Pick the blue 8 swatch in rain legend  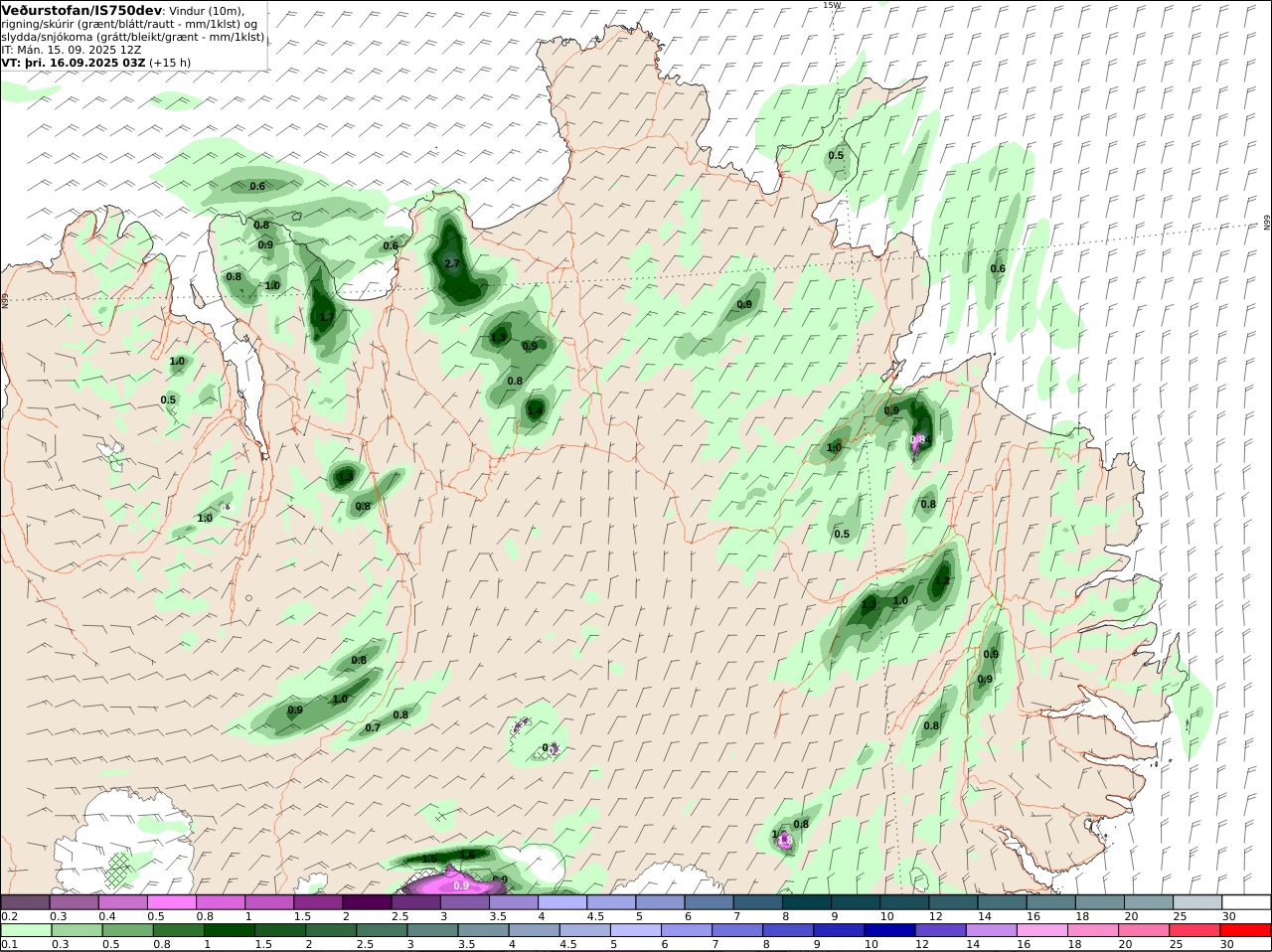click(x=790, y=930)
